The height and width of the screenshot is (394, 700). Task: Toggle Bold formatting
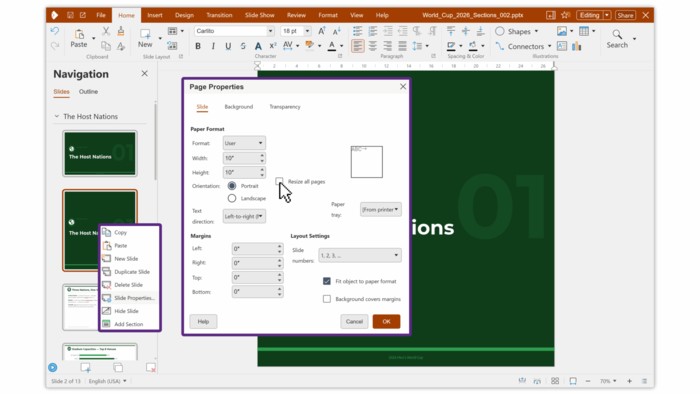click(x=198, y=46)
